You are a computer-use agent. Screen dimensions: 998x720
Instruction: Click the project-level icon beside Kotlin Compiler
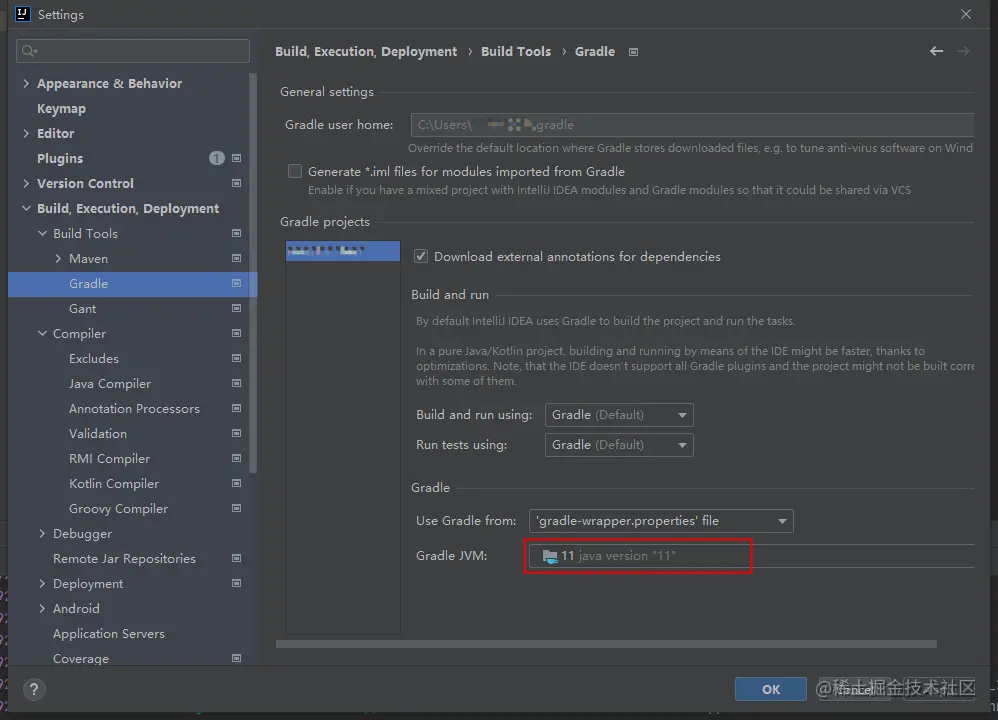pyautogui.click(x=236, y=483)
